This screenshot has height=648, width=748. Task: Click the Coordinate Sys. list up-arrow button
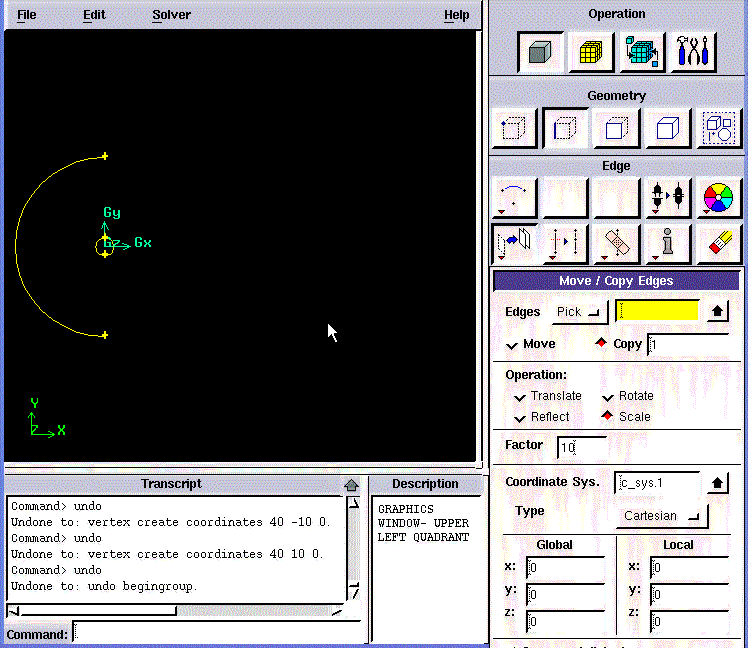pos(717,483)
